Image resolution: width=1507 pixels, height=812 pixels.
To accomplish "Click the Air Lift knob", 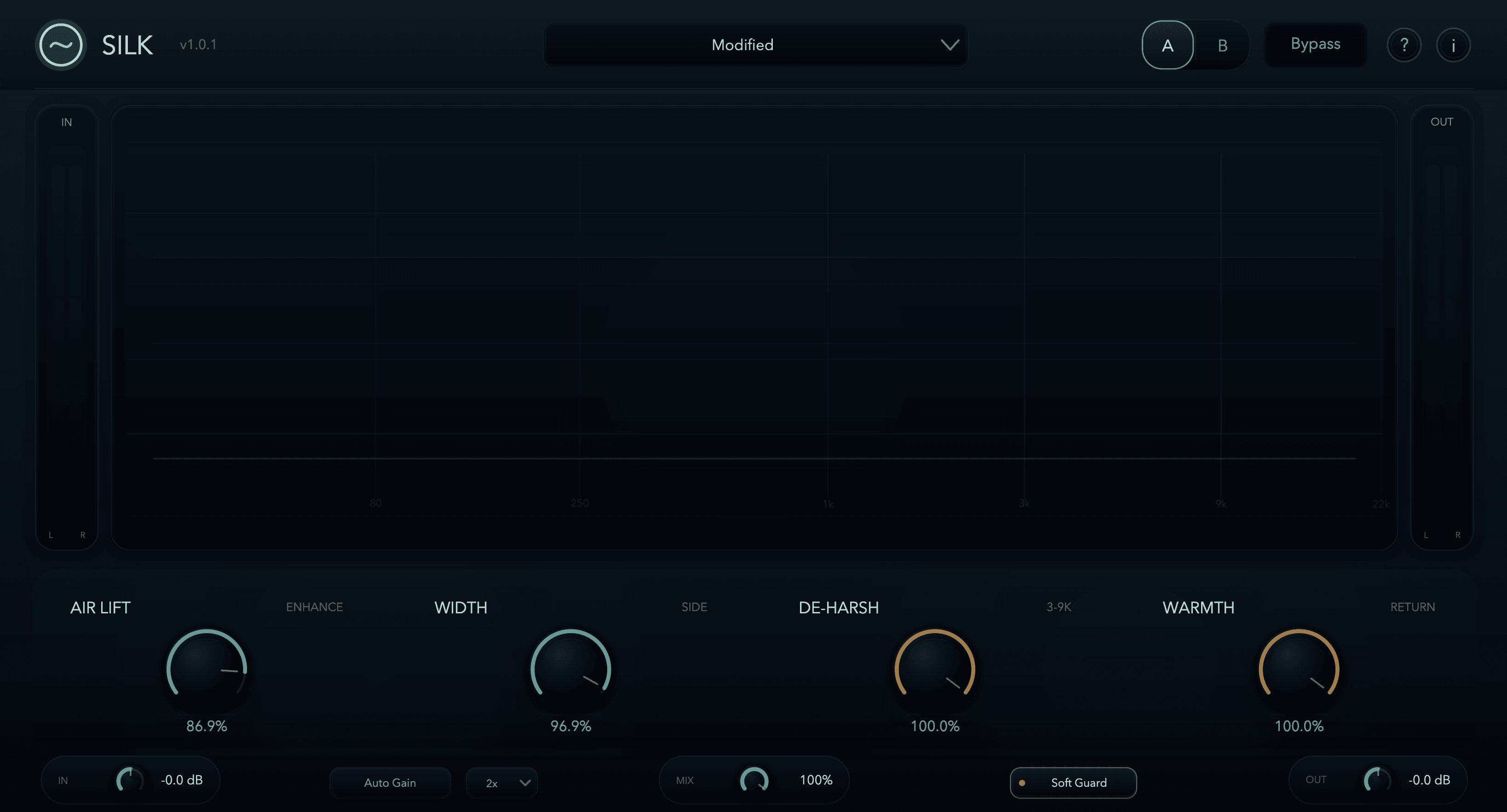I will (207, 669).
